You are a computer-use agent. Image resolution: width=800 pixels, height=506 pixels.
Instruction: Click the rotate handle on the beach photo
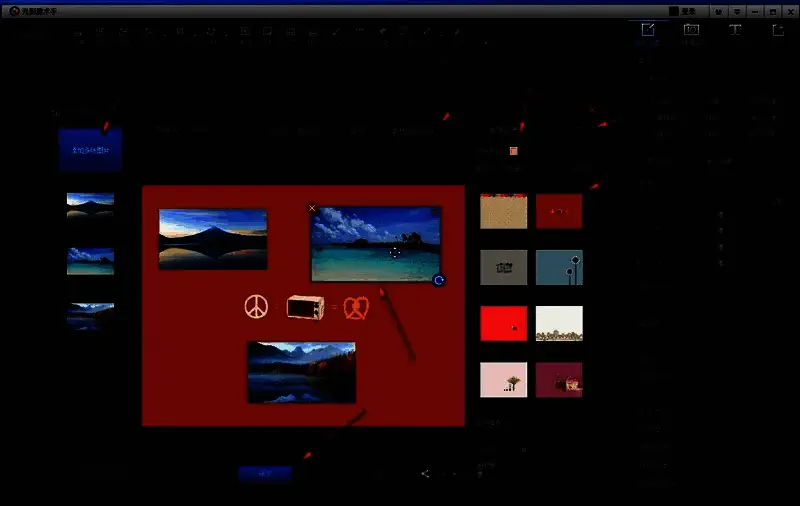pyautogui.click(x=439, y=281)
